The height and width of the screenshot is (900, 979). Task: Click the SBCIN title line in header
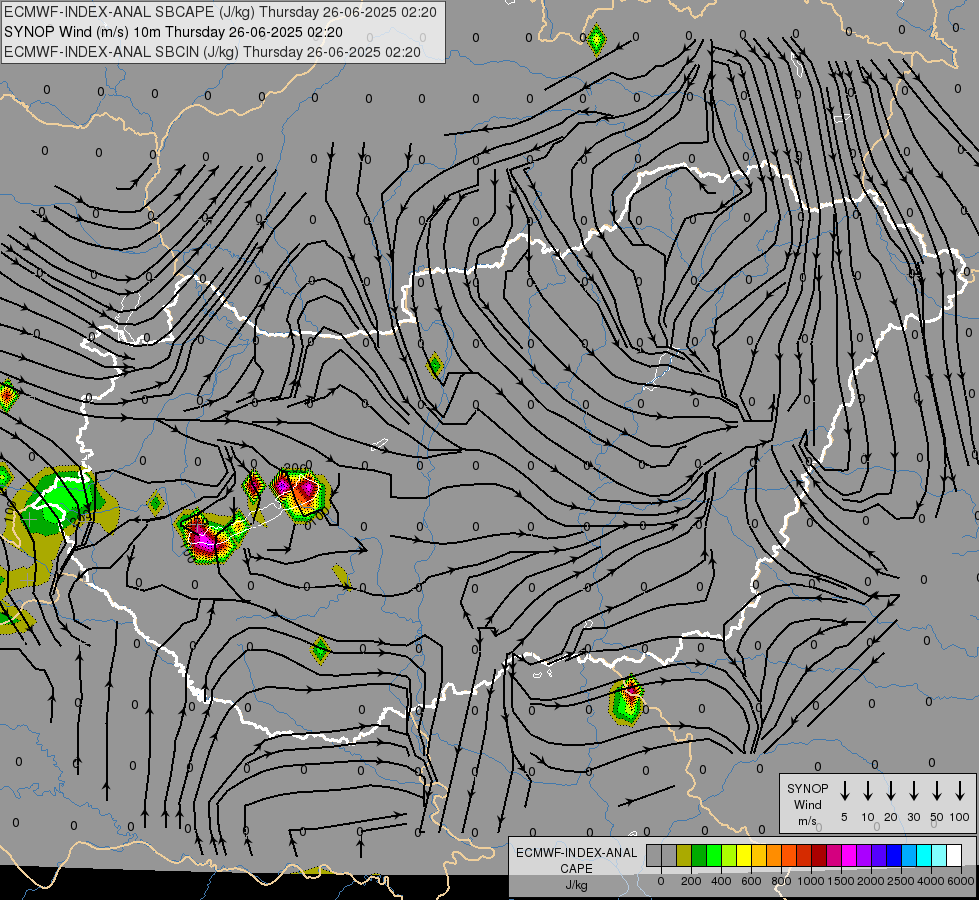pos(212,52)
